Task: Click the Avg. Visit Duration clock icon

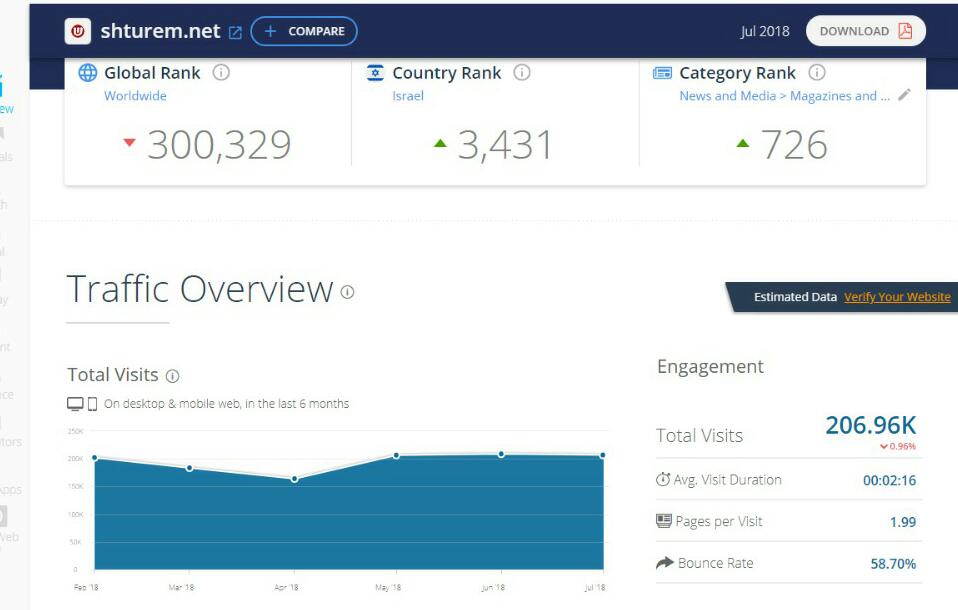Action: 663,480
